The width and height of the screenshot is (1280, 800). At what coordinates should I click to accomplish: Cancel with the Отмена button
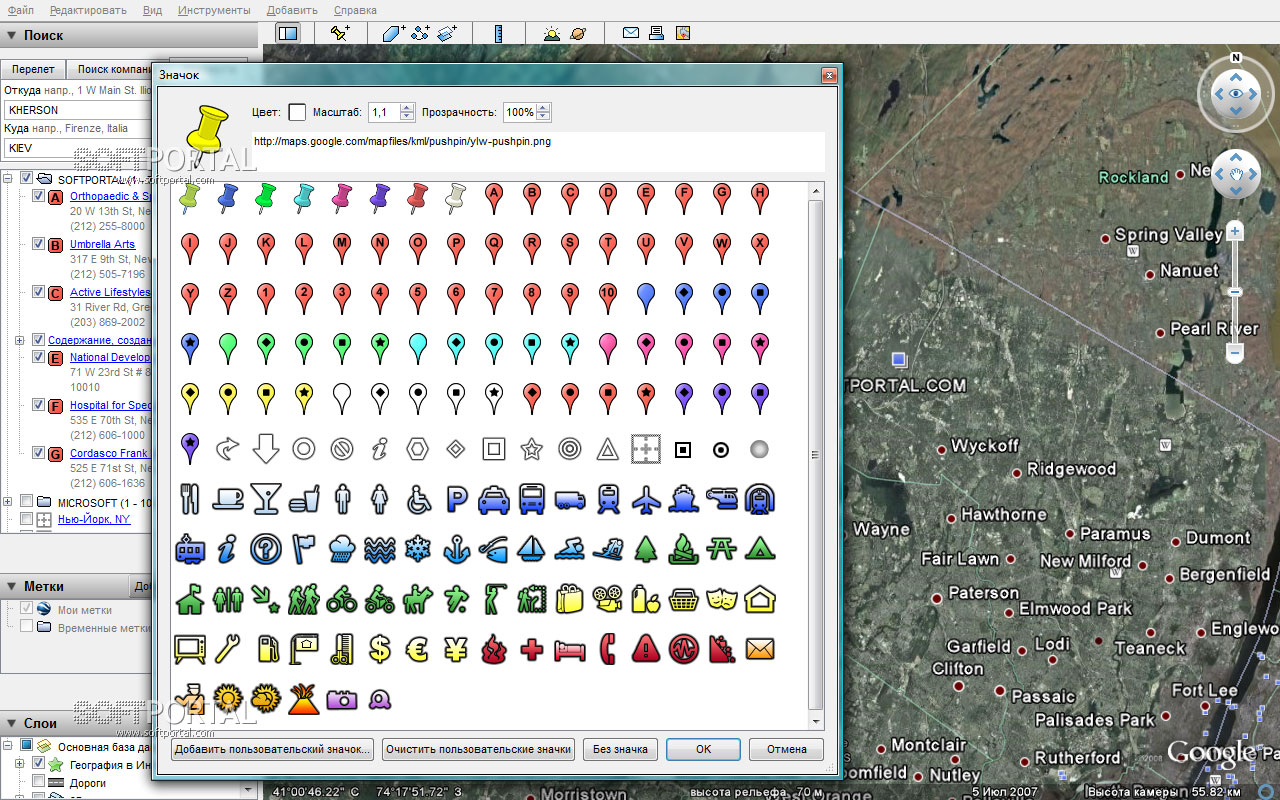click(786, 749)
